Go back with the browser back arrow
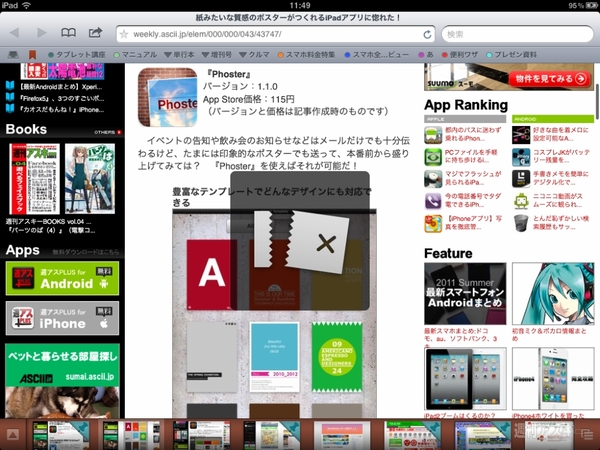This screenshot has width=600, height=450. [x=15, y=33]
